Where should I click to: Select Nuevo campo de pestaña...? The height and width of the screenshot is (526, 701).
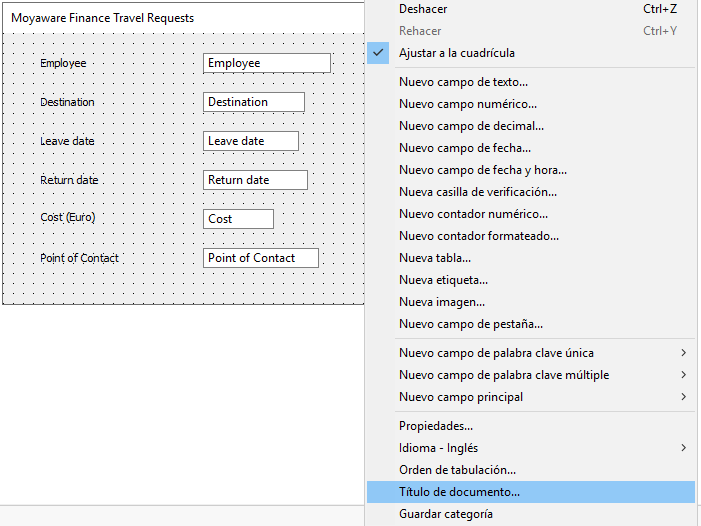531,324
